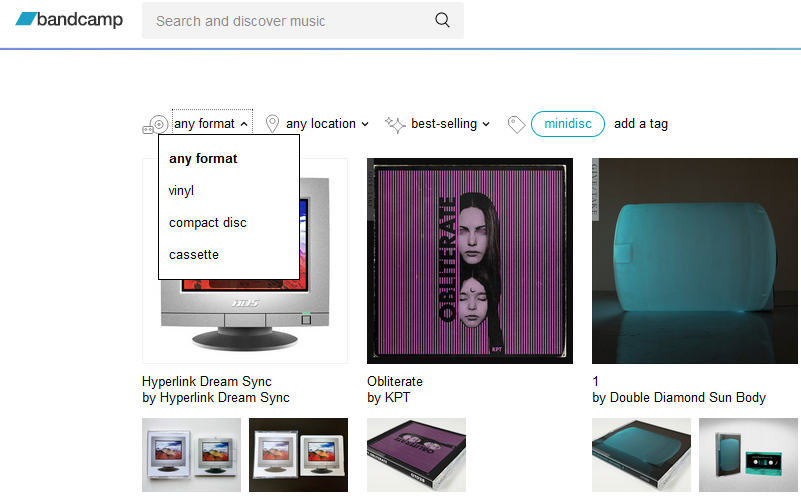801x496 pixels.
Task: Choose compact disc from the format menu
Action: (x=208, y=223)
